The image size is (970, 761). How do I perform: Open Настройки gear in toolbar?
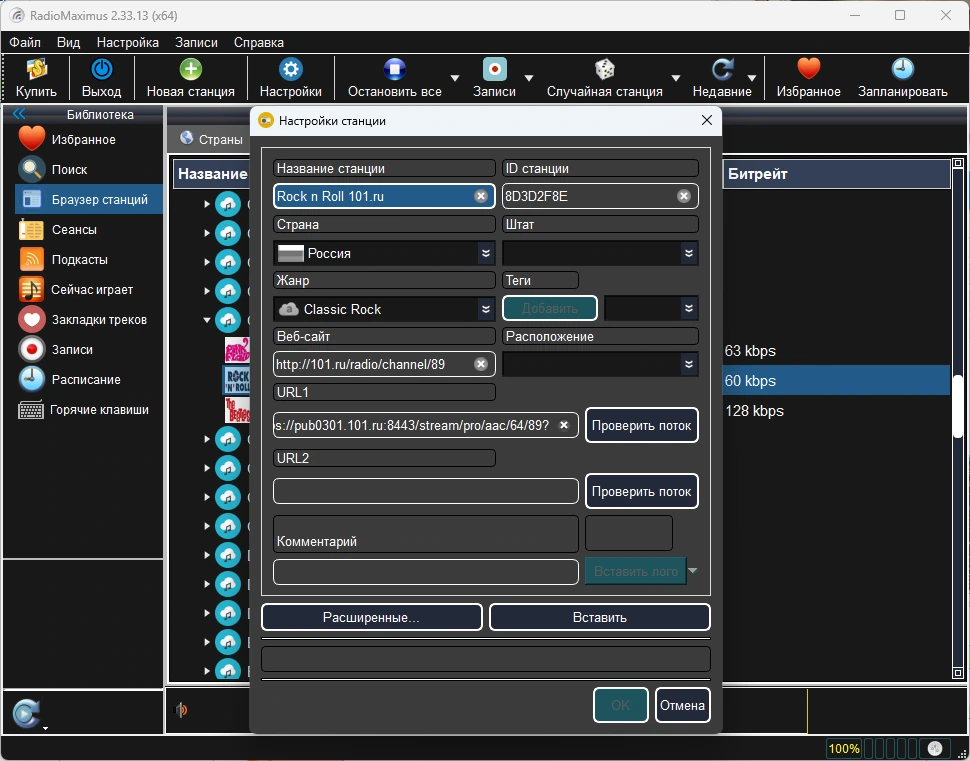click(290, 69)
